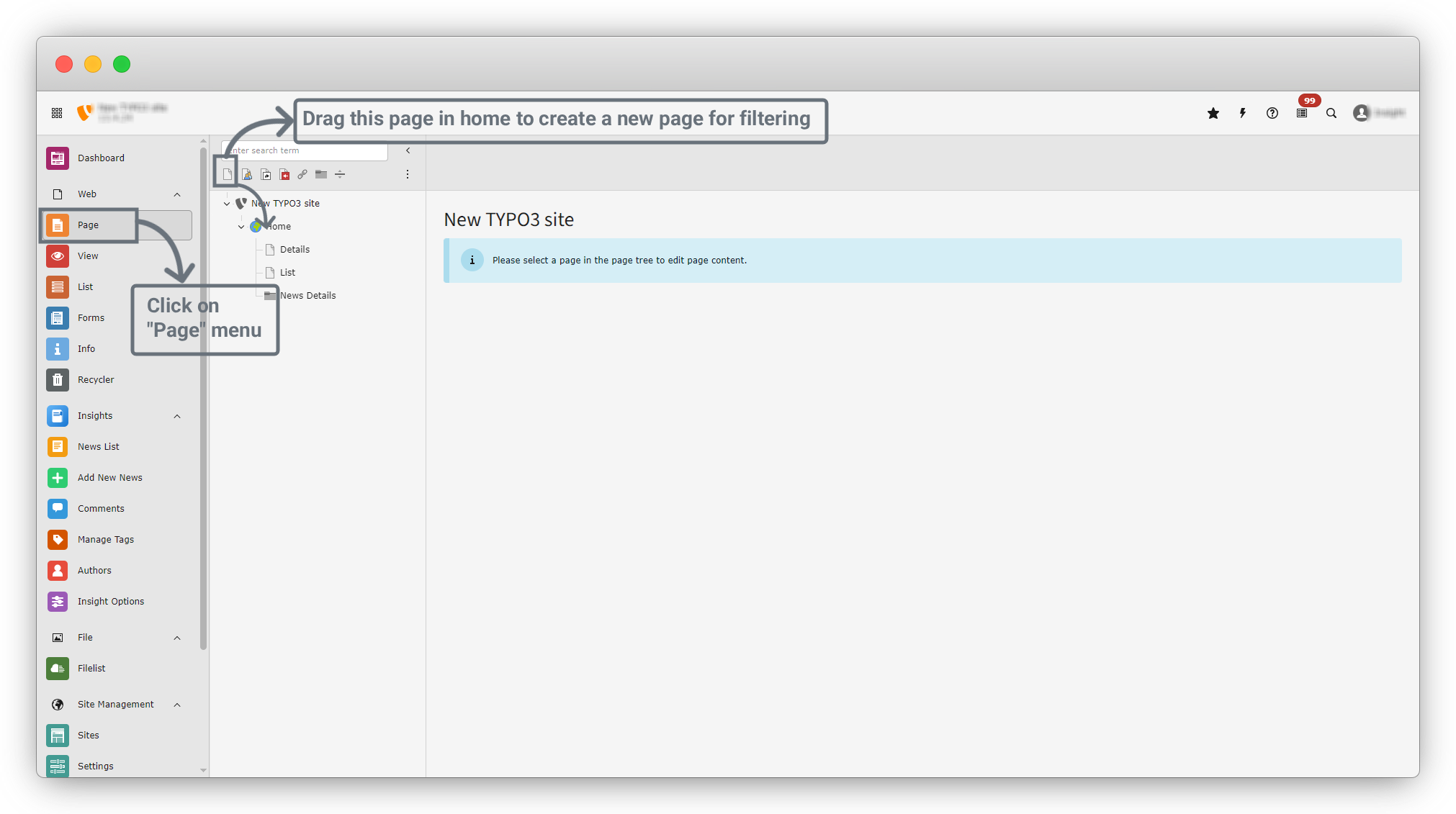Select the News Details folder in tree
Image resolution: width=1456 pixels, height=814 pixels.
point(307,295)
